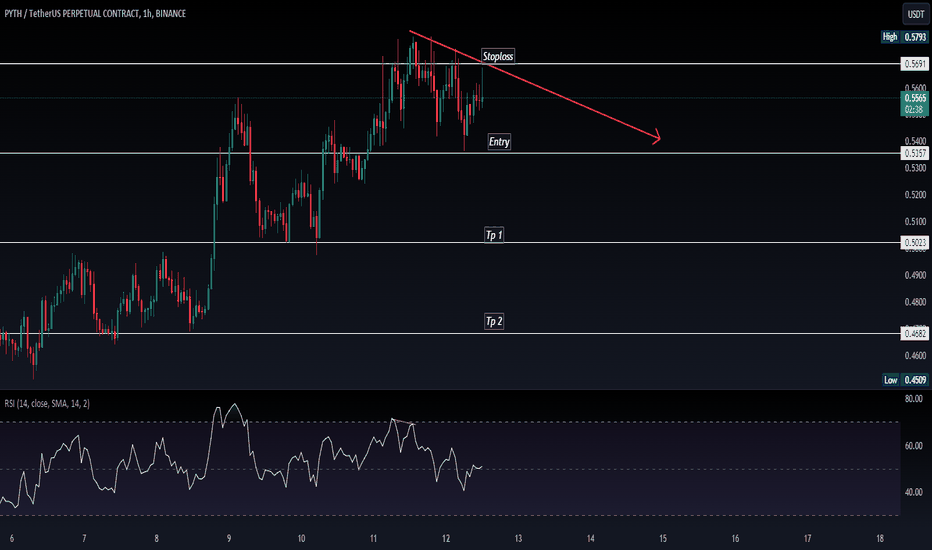Click the 60.00 RSI scale value
932x550 pixels.
914,445
